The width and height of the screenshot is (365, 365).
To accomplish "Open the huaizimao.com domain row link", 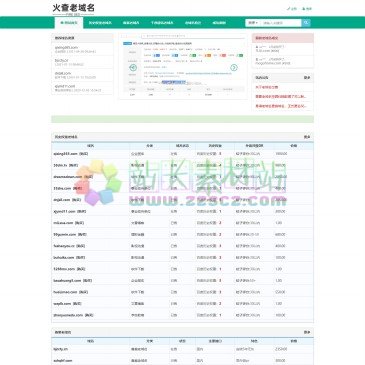I will [65, 292].
